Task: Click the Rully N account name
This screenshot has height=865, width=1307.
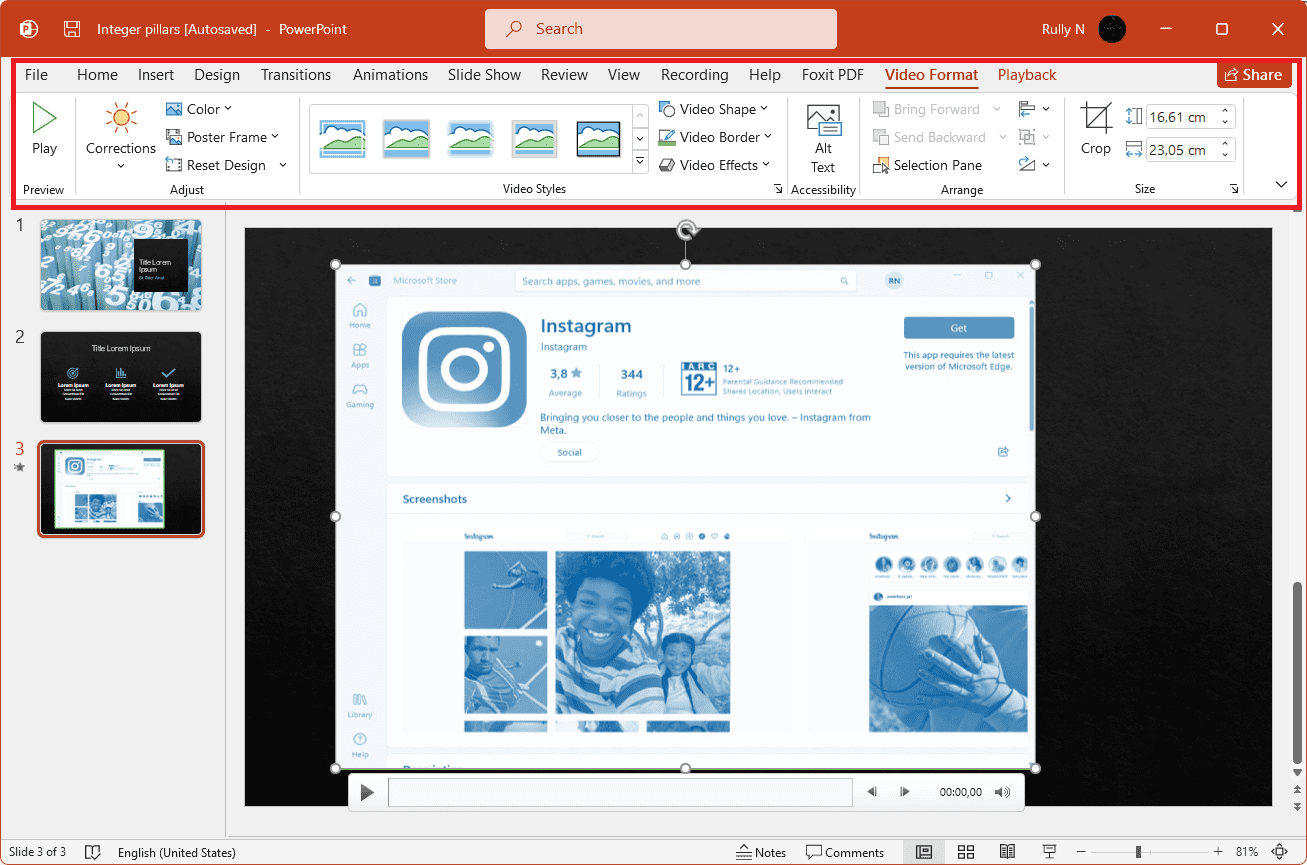Action: coord(1063,29)
